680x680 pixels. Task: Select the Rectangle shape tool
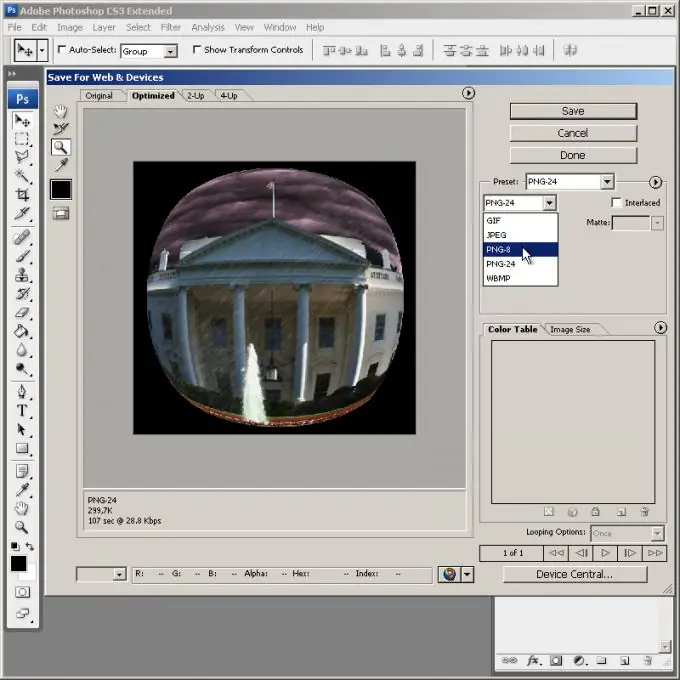22,448
